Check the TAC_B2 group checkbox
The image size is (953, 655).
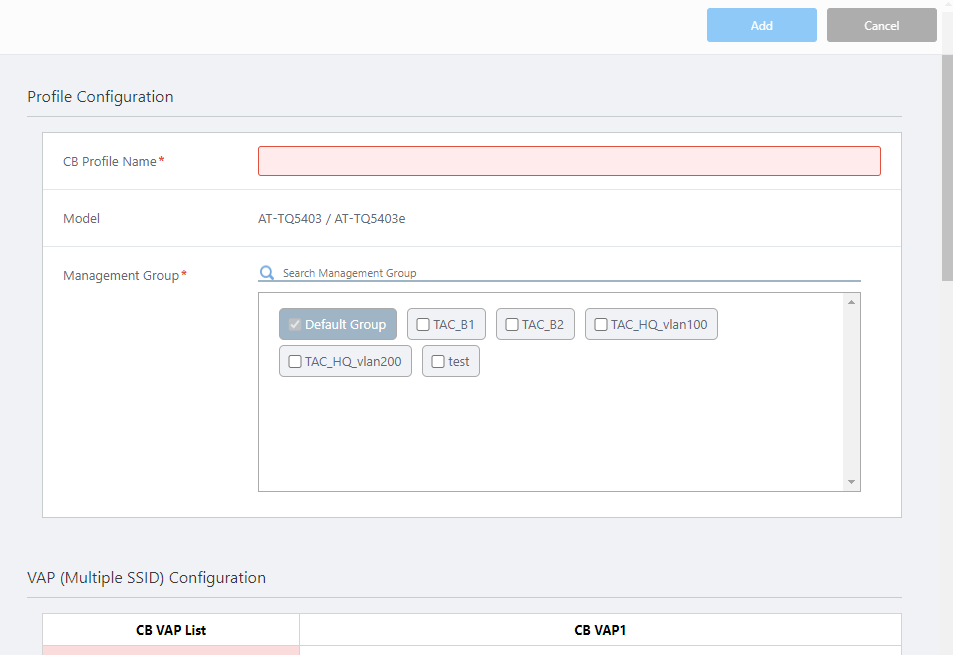tap(512, 324)
